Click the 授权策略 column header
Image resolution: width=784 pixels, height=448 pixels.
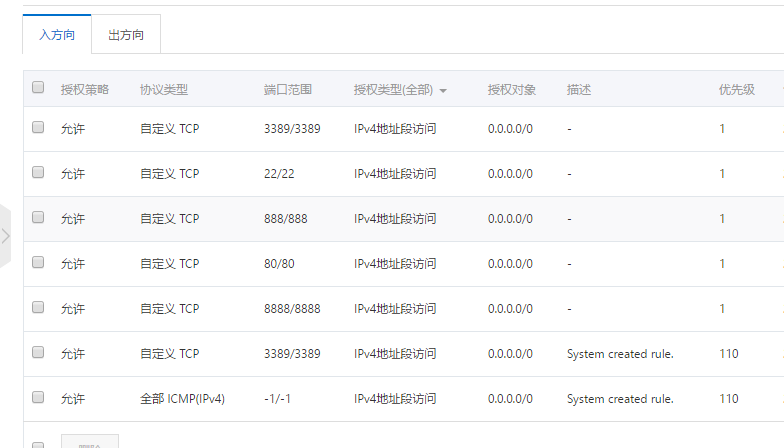pos(84,90)
